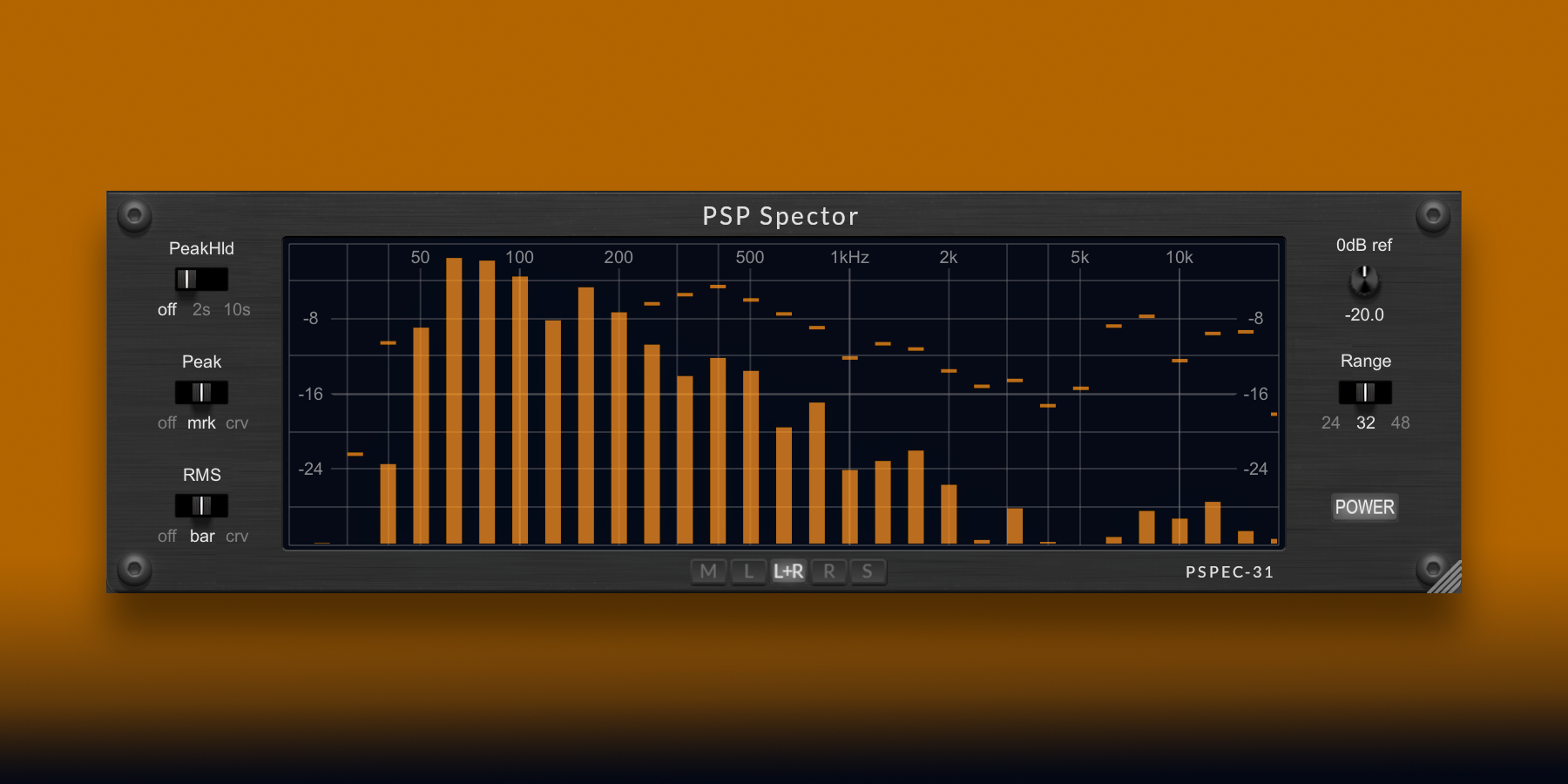Select the L channel monitoring button
This screenshot has width=1568, height=784.
(x=748, y=571)
